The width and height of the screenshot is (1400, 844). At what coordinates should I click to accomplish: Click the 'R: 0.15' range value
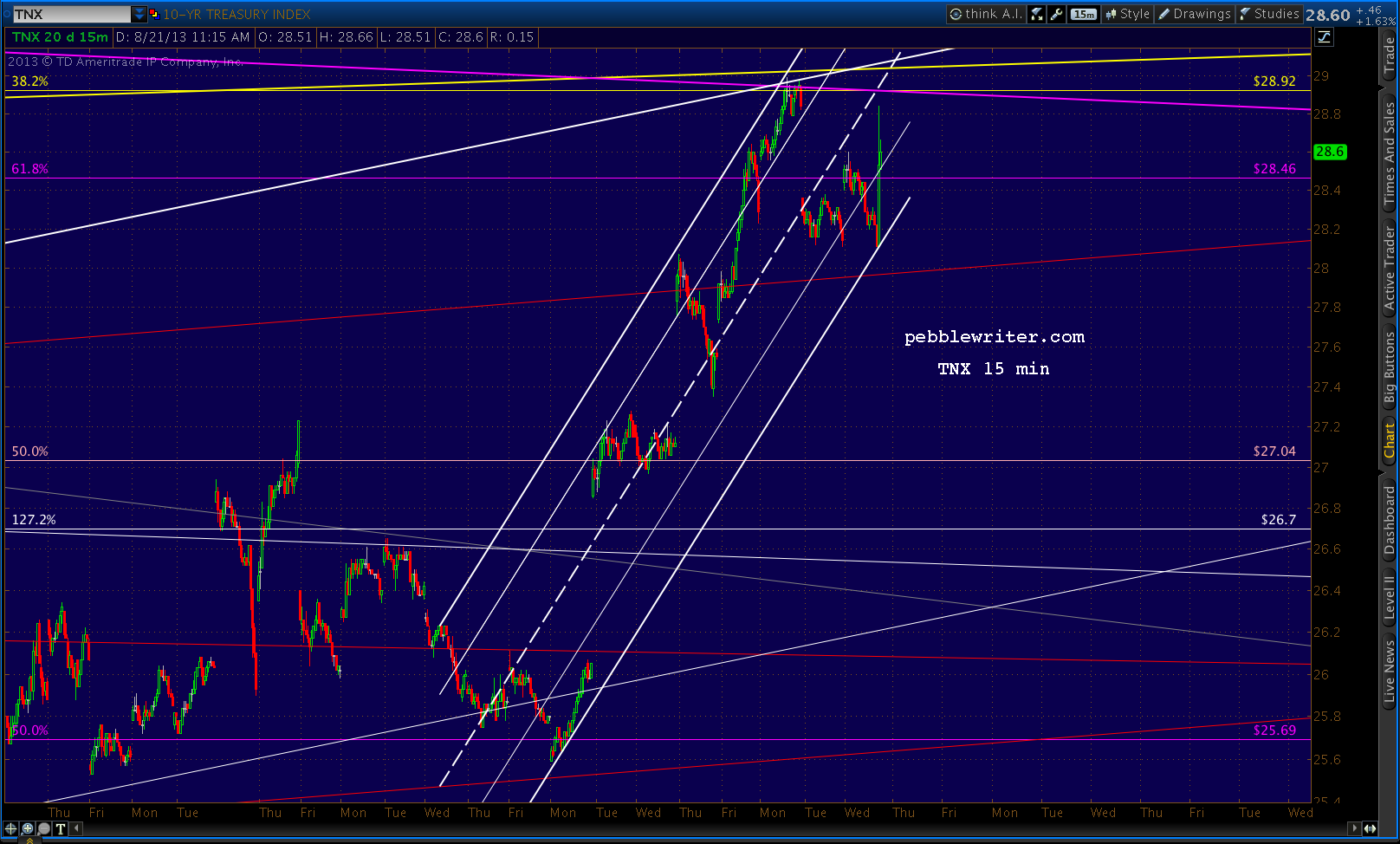(512, 36)
